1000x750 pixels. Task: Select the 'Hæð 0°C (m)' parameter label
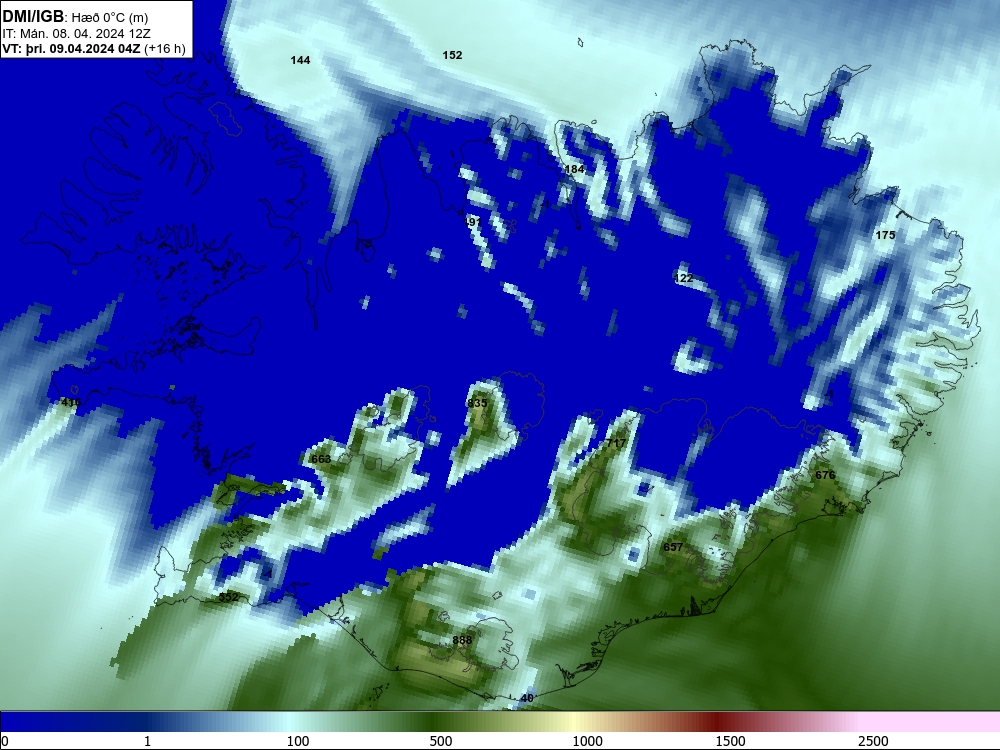click(x=110, y=17)
